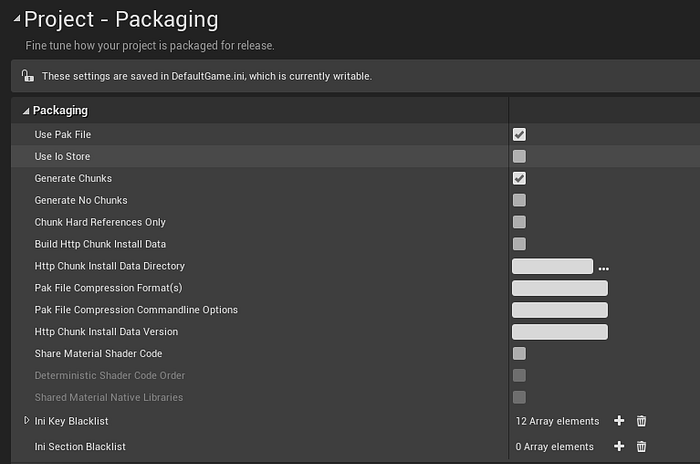The width and height of the screenshot is (700, 464).
Task: Edit the Http Chunk Install Data Version field
Action: tap(559, 332)
